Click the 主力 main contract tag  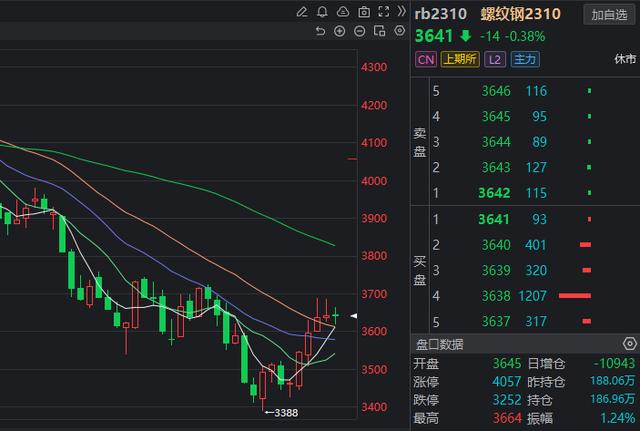click(x=525, y=60)
